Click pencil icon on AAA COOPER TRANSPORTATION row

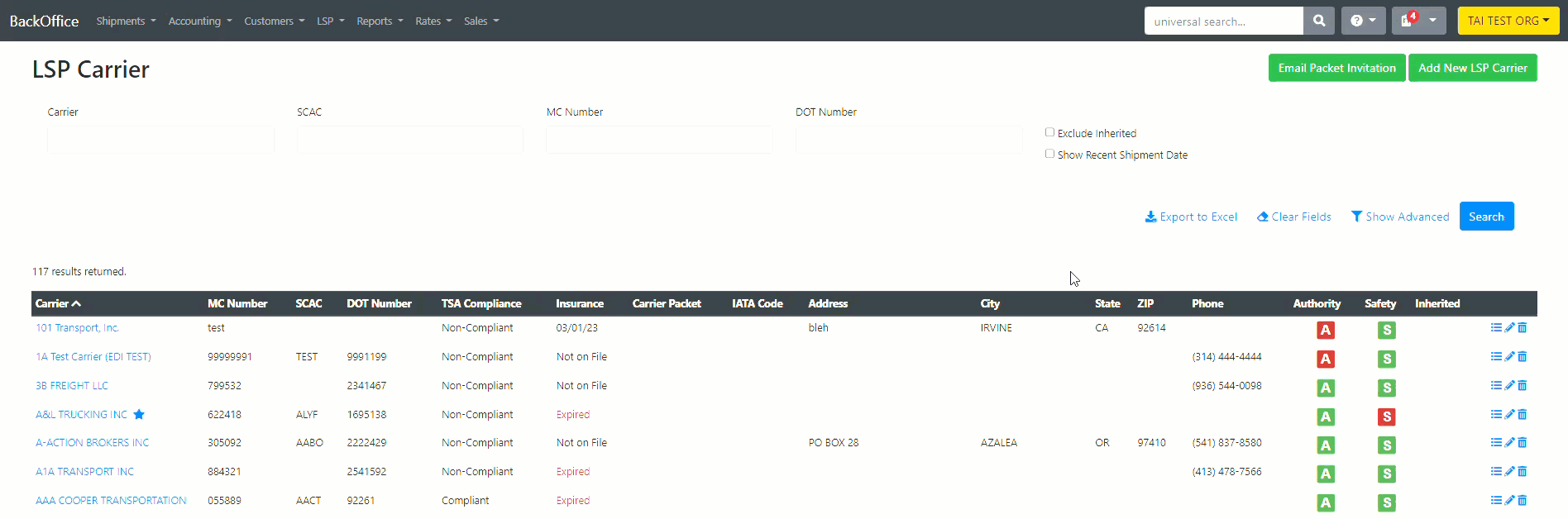click(1509, 501)
